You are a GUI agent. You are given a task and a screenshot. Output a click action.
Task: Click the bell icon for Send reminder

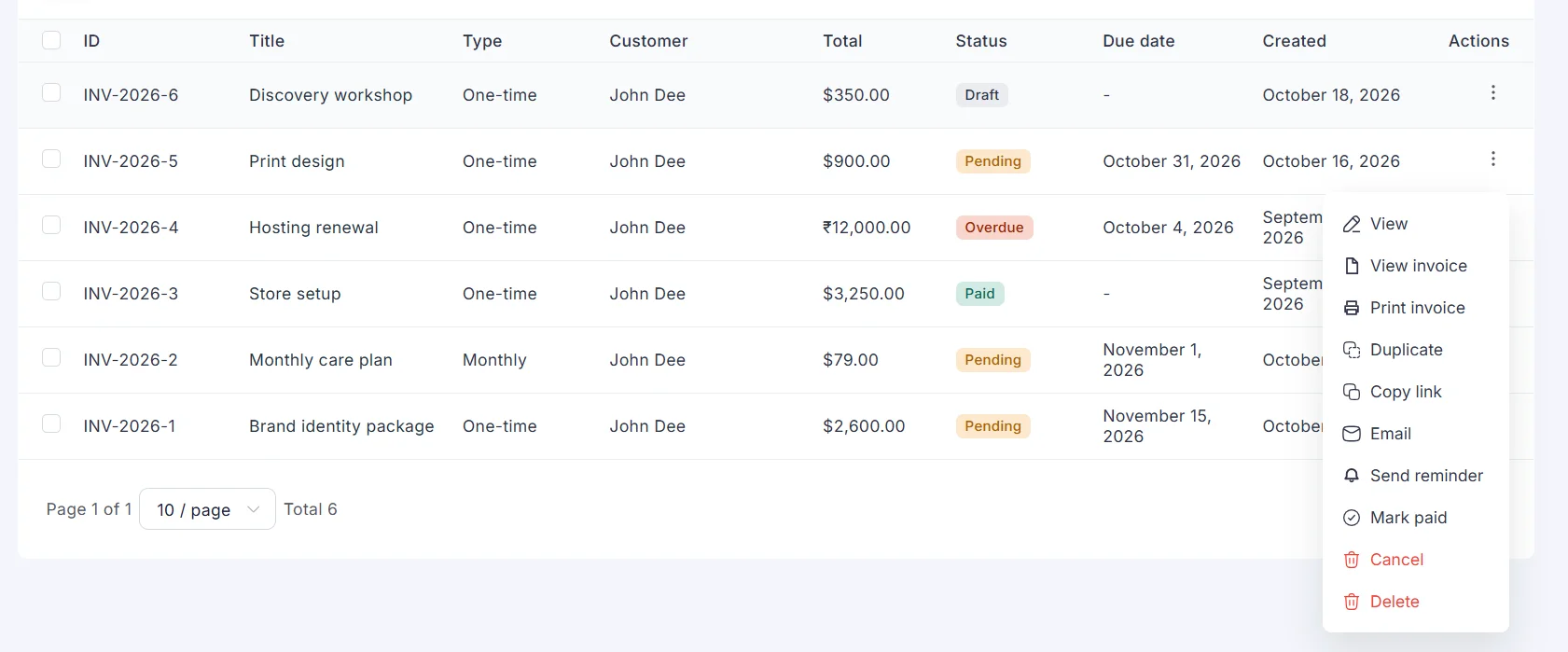pyautogui.click(x=1351, y=476)
